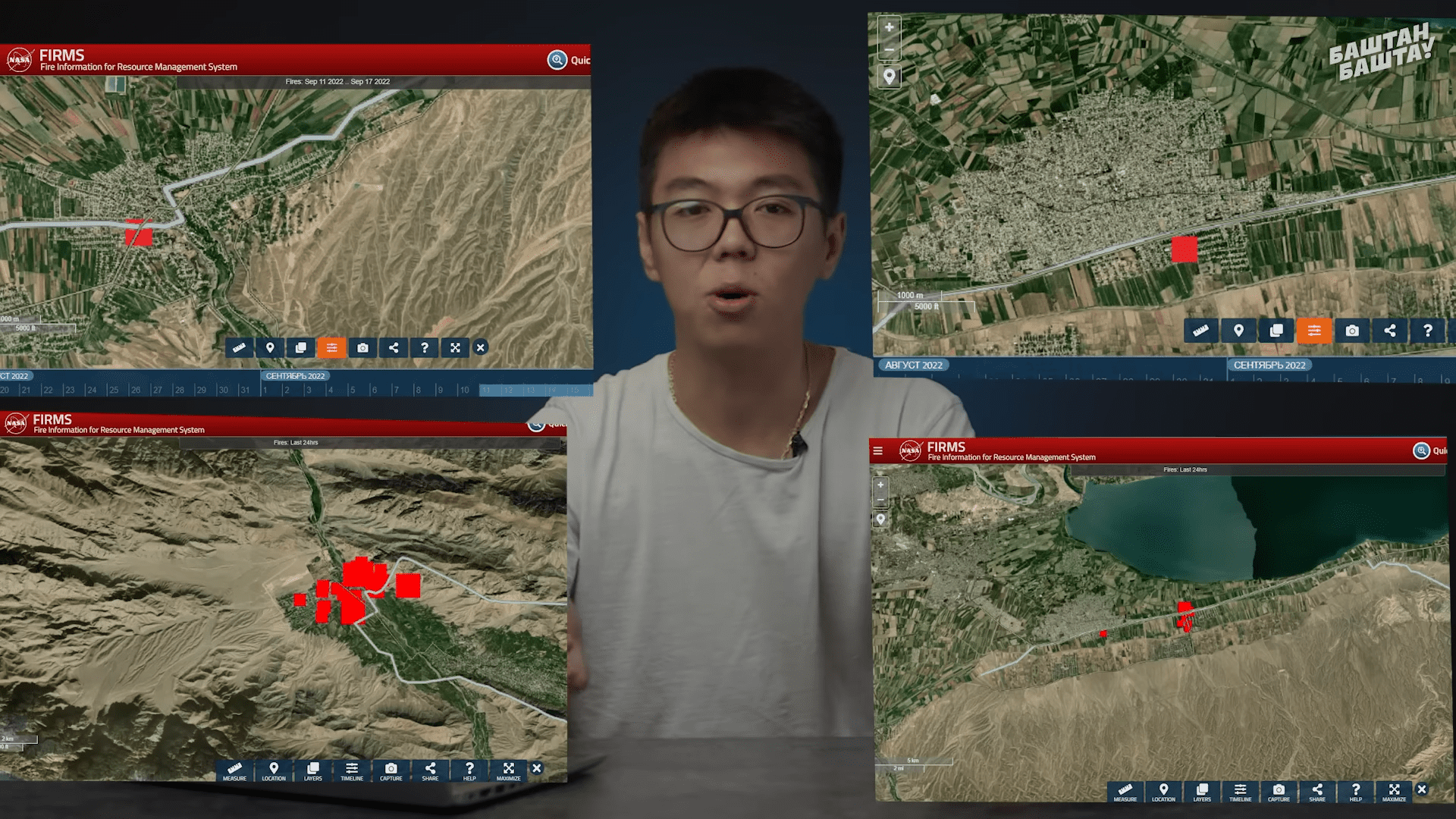Click СЕНТЯБРЬ 2022 label in top-right timeline

click(1269, 365)
